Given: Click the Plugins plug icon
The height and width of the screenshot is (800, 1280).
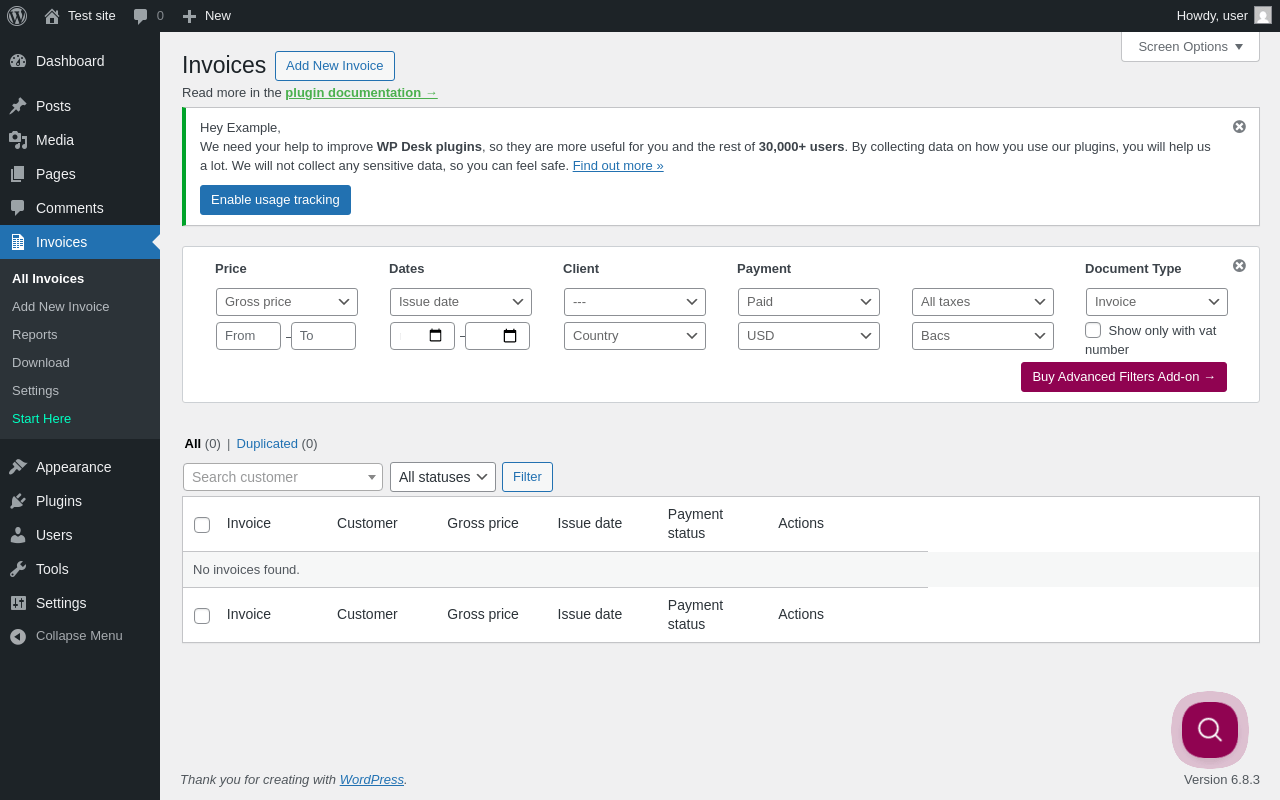Looking at the screenshot, I should coord(18,501).
